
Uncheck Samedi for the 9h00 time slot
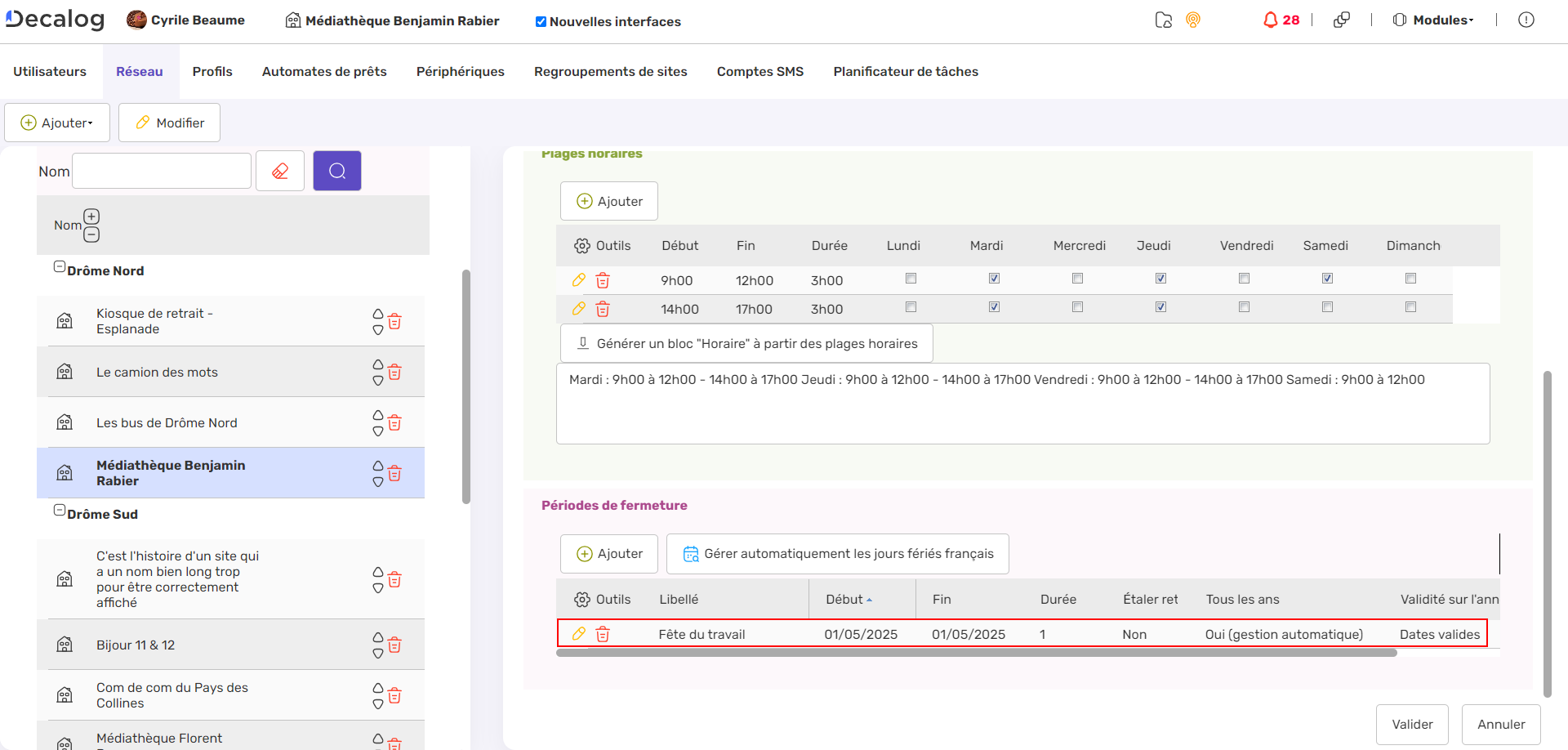click(x=1327, y=279)
